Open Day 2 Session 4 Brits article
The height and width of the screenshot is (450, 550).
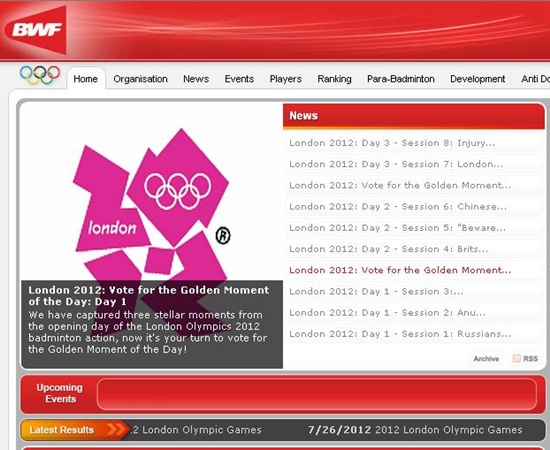tap(389, 249)
